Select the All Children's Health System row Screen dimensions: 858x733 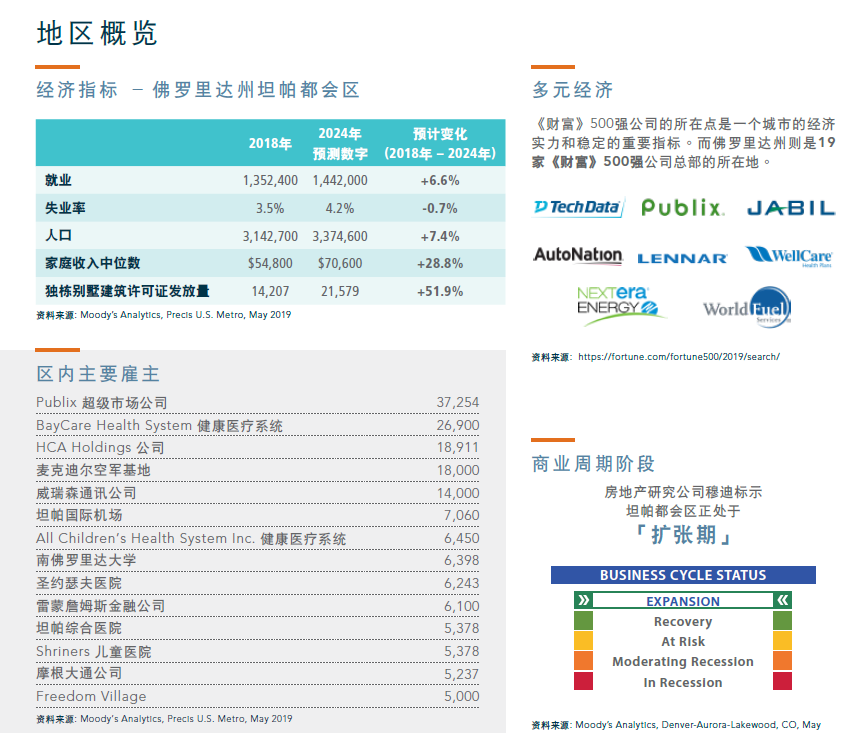tap(257, 538)
